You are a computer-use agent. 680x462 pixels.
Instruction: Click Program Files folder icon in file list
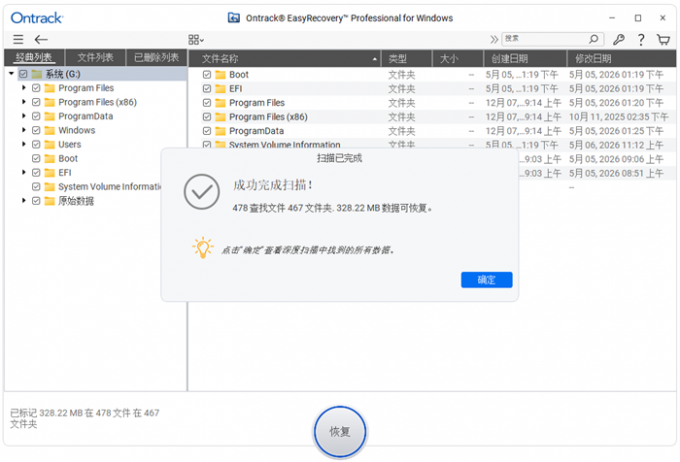[x=220, y=103]
